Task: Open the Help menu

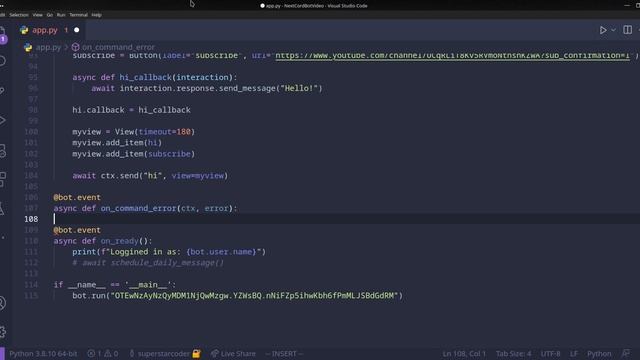Action: click(x=96, y=15)
